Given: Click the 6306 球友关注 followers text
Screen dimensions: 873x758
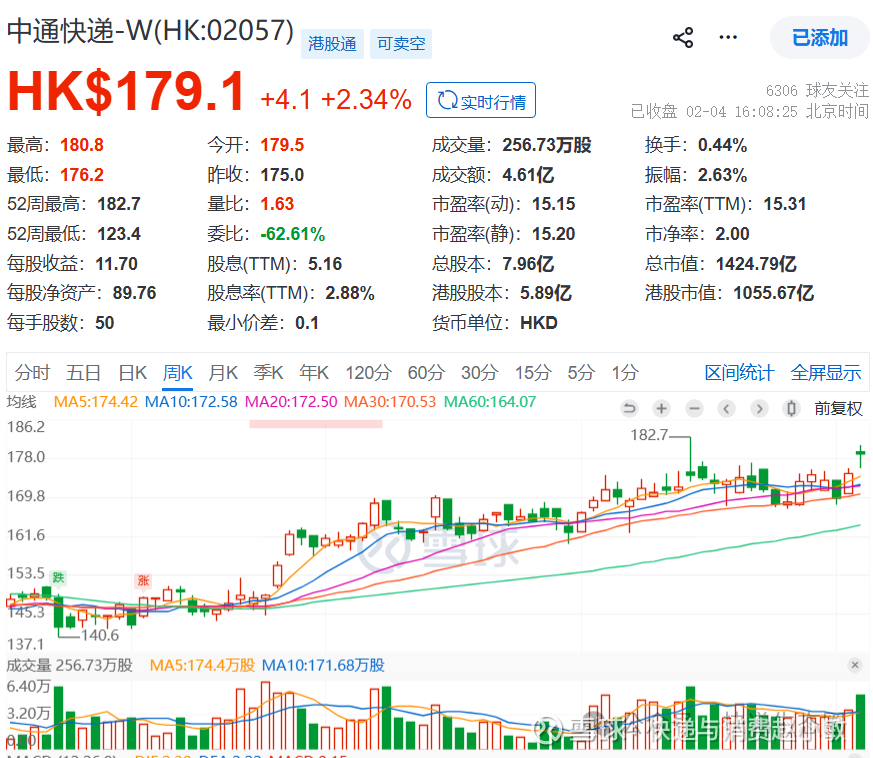Looking at the screenshot, I should tap(817, 90).
